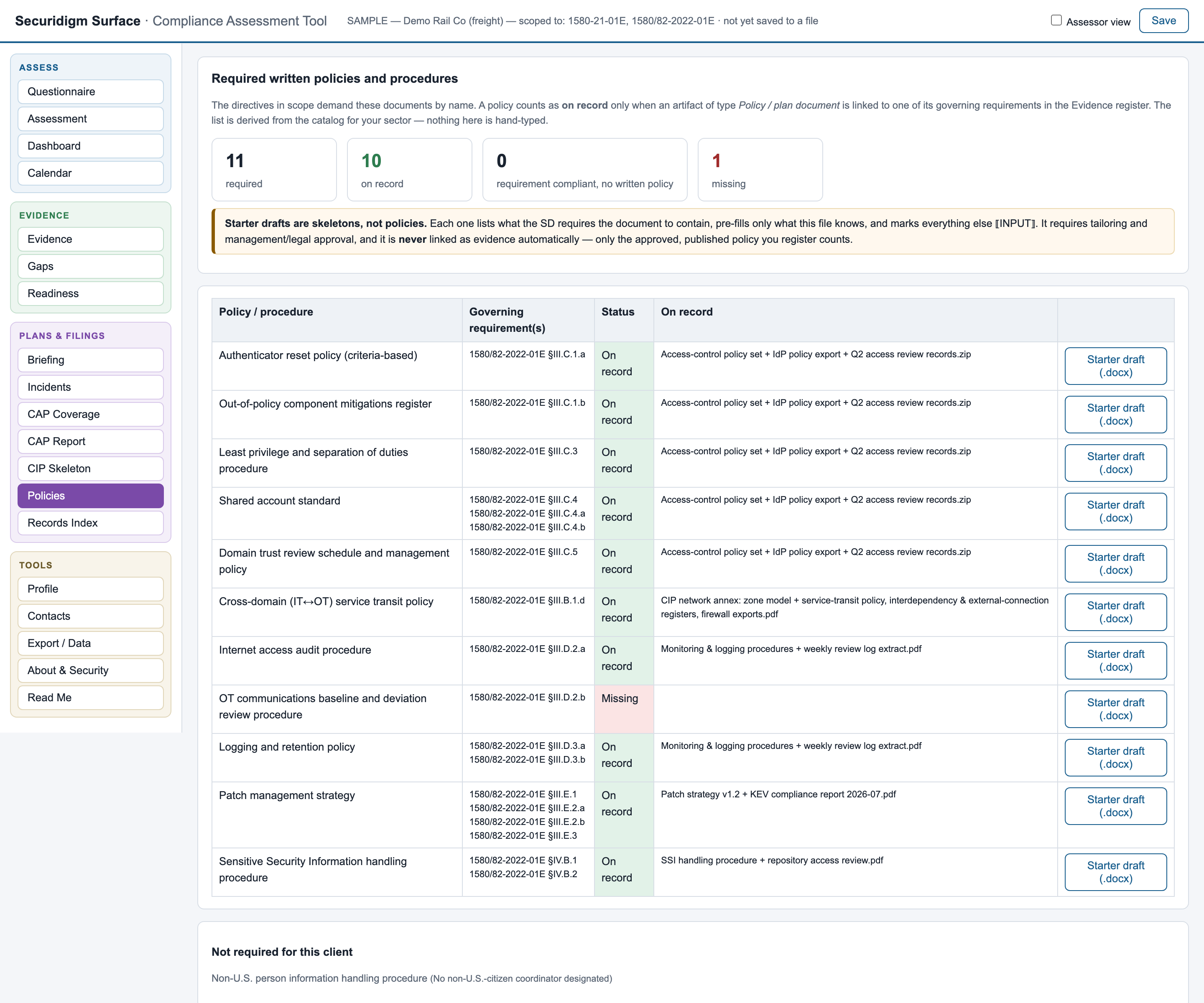Enable the Assessor view checkbox
The width and height of the screenshot is (1204, 1003).
1056,20
